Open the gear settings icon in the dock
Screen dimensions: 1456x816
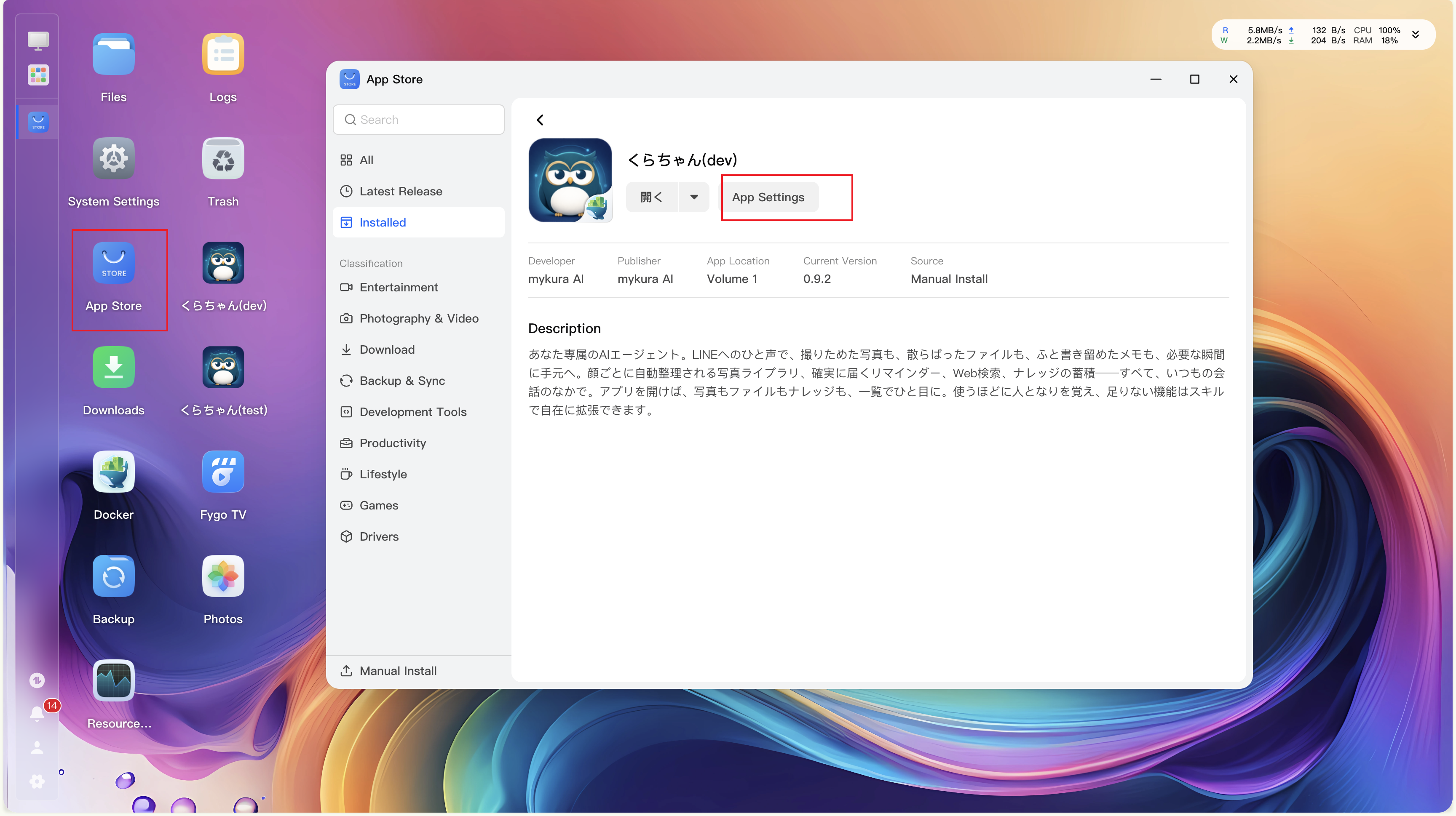(37, 781)
